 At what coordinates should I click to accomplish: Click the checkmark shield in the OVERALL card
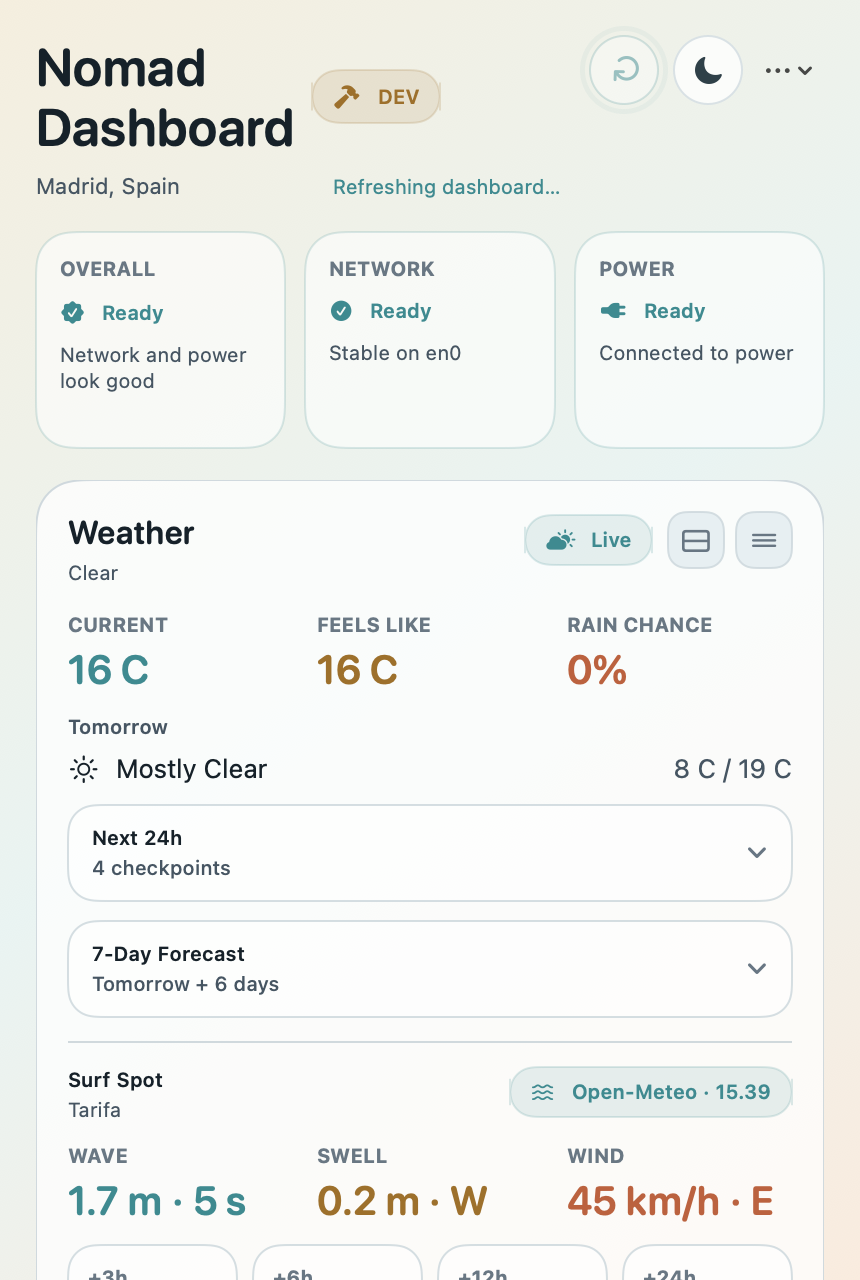pyautogui.click(x=73, y=312)
